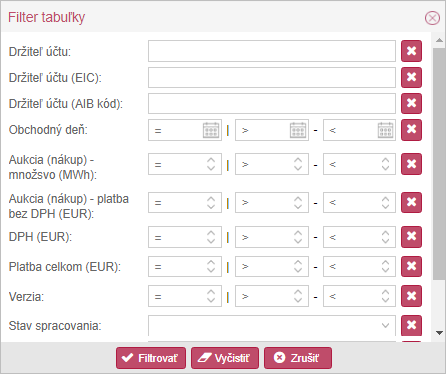The width and height of the screenshot is (446, 379).
Task: Close the Filter tabuľky dialog
Action: pyautogui.click(x=432, y=18)
